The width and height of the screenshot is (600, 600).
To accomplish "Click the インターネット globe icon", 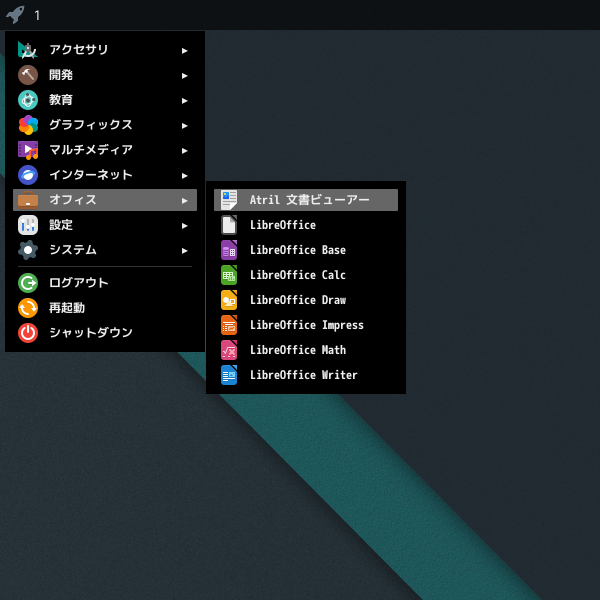I will [x=28, y=175].
